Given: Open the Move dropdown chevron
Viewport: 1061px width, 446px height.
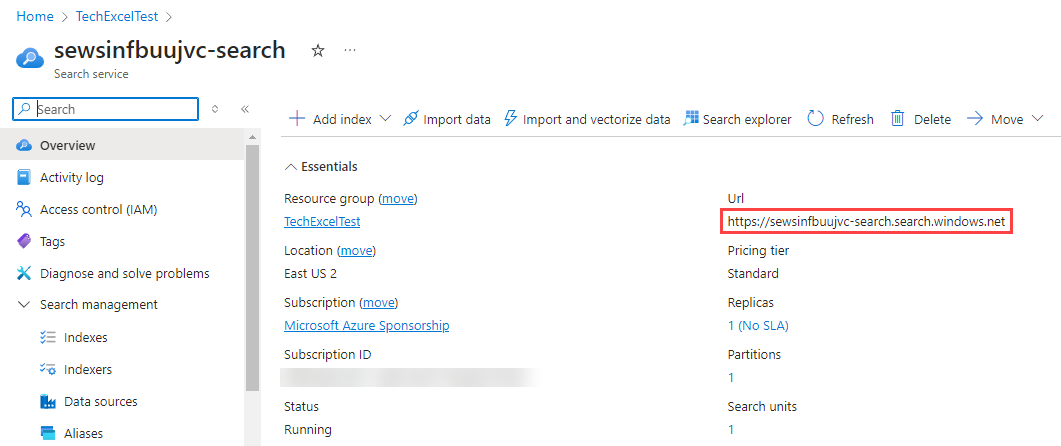Looking at the screenshot, I should pyautogui.click(x=1038, y=119).
